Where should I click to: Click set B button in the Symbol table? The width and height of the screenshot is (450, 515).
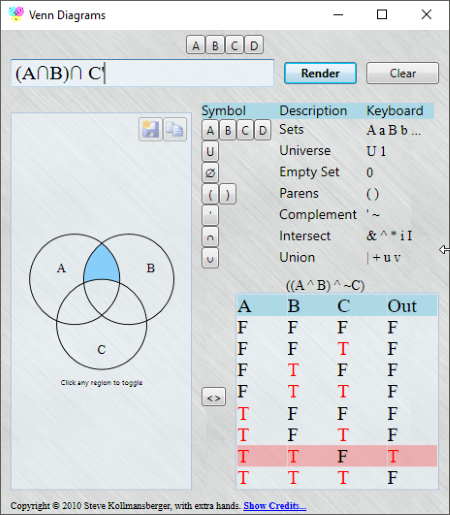(228, 130)
